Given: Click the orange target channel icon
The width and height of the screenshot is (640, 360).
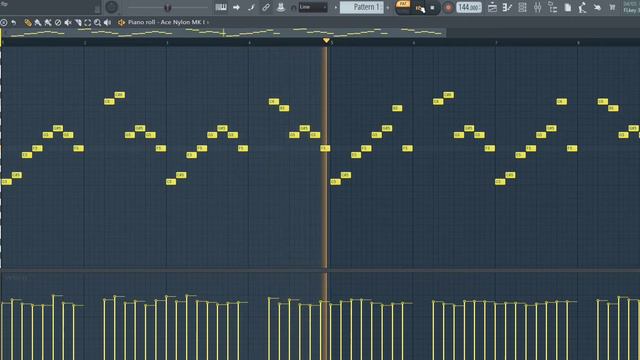Looking at the screenshot, I should (x=121, y=22).
